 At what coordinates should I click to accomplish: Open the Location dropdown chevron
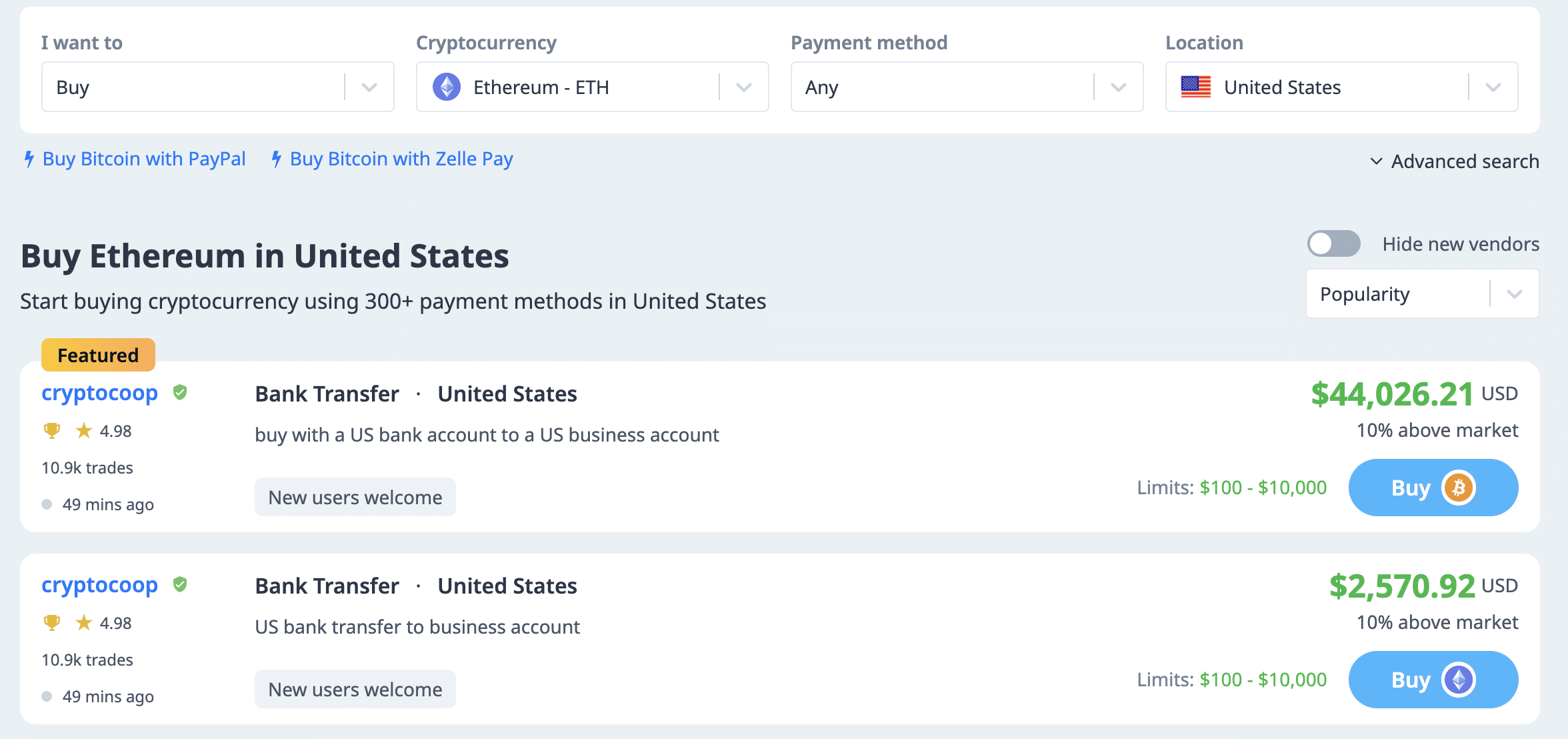pos(1493,87)
